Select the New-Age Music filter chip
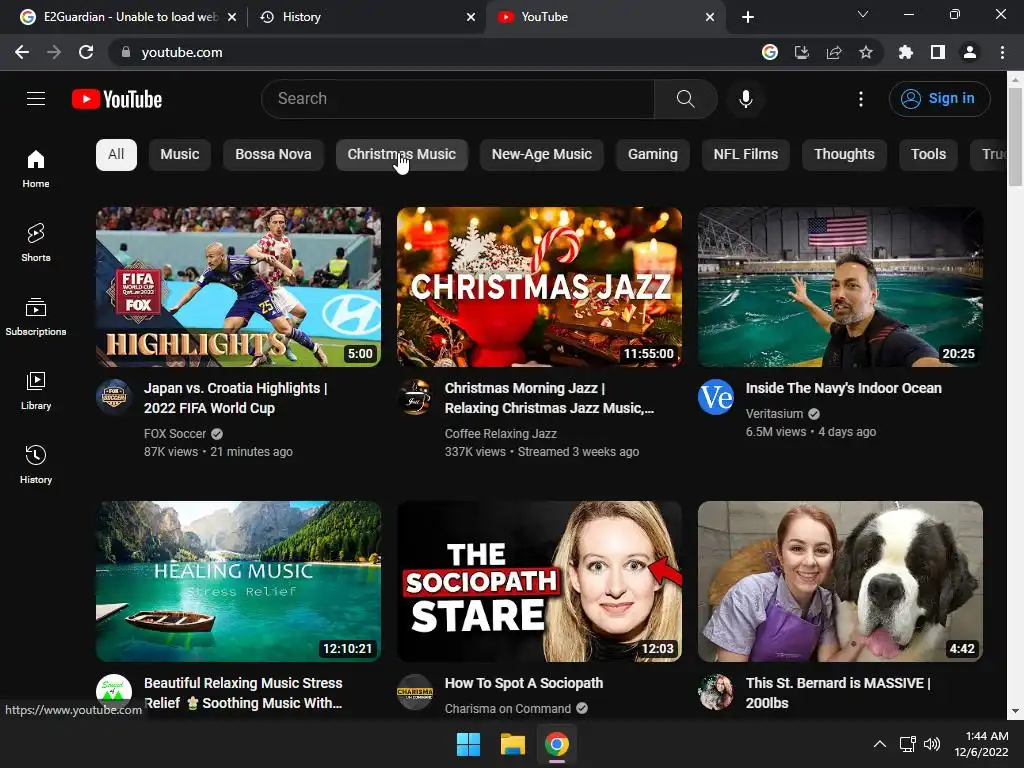1024x768 pixels. 541,155
